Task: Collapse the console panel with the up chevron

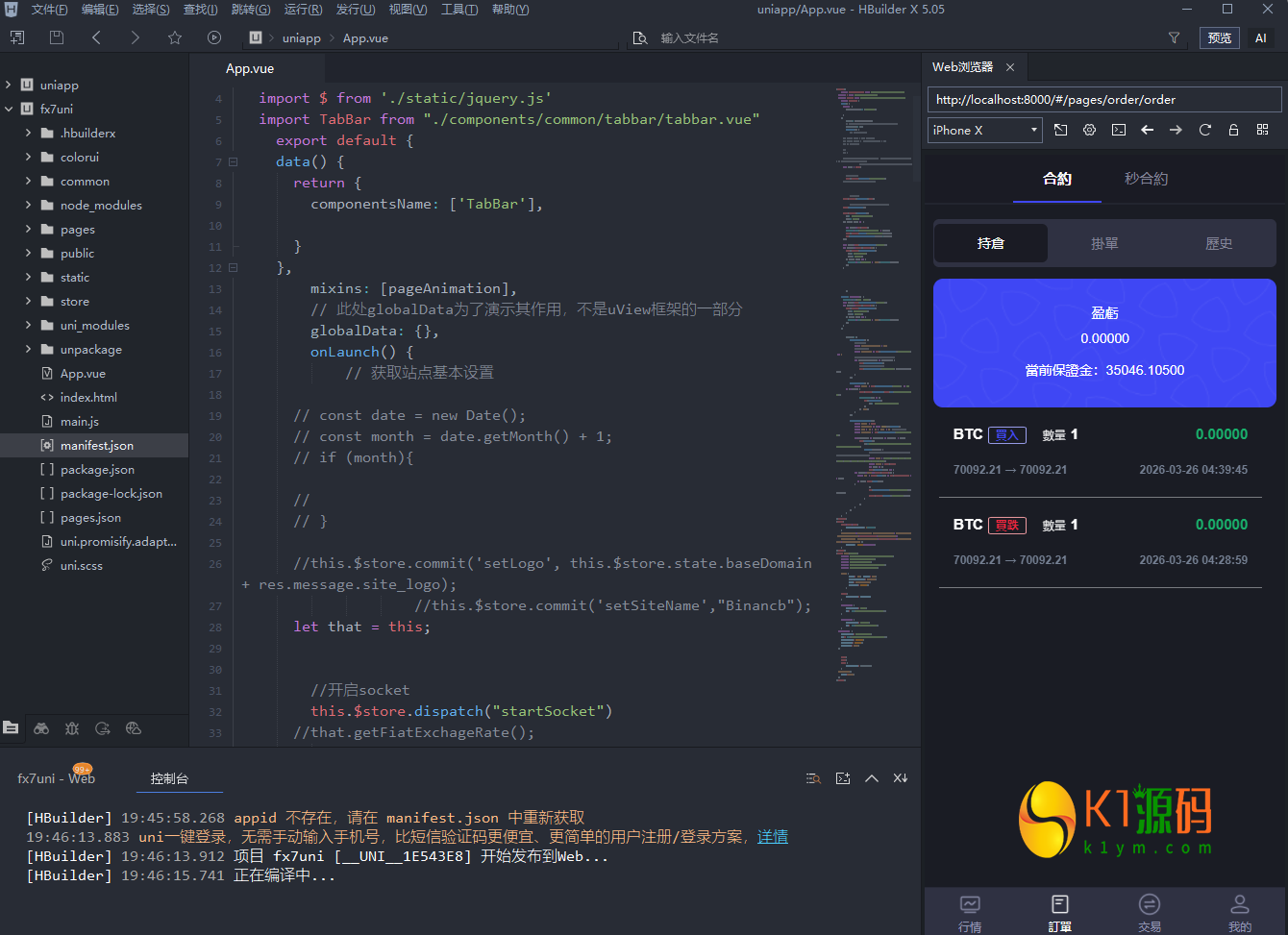Action: point(872,778)
